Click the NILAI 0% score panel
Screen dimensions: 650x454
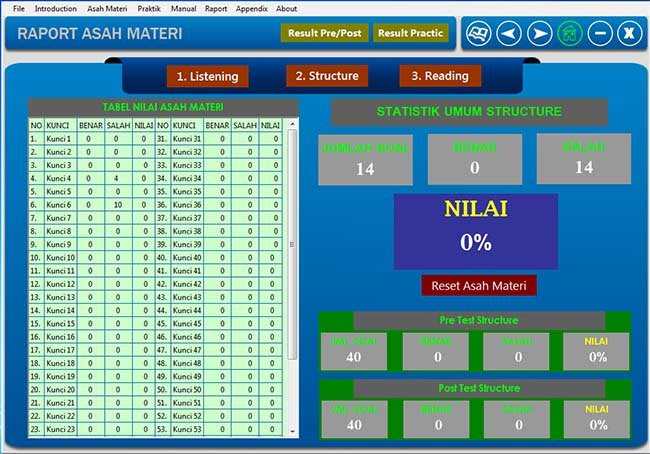tap(476, 231)
